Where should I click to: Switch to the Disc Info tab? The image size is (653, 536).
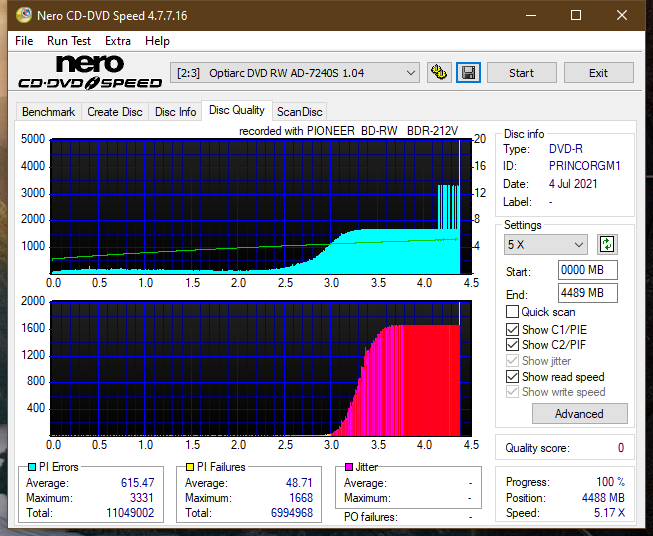(175, 112)
